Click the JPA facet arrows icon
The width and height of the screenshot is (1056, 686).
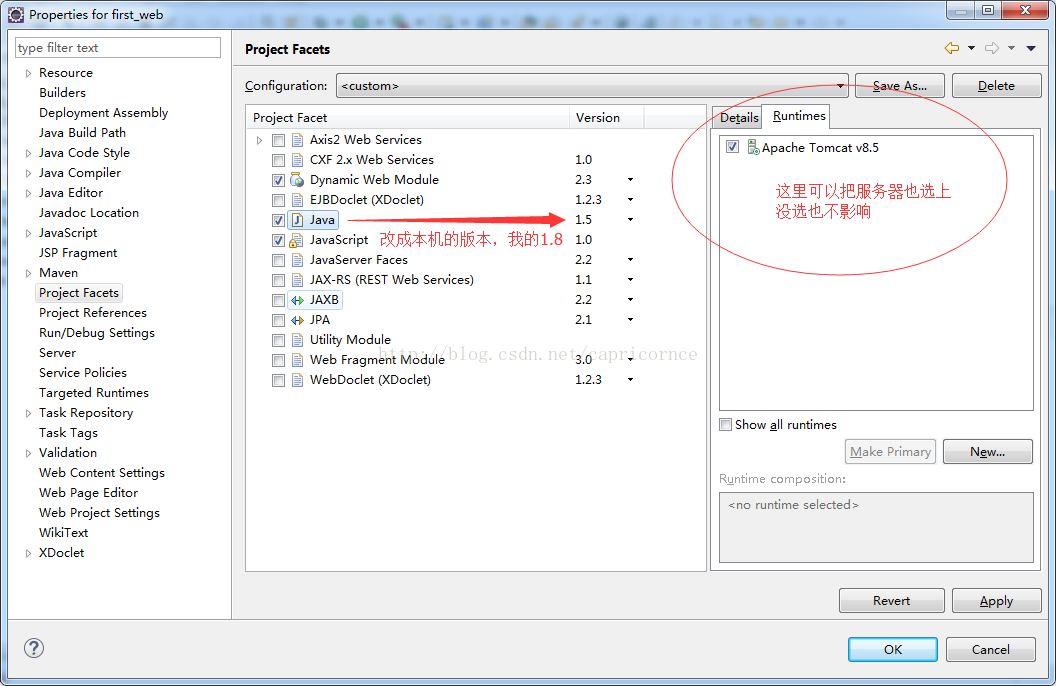pyautogui.click(x=297, y=320)
